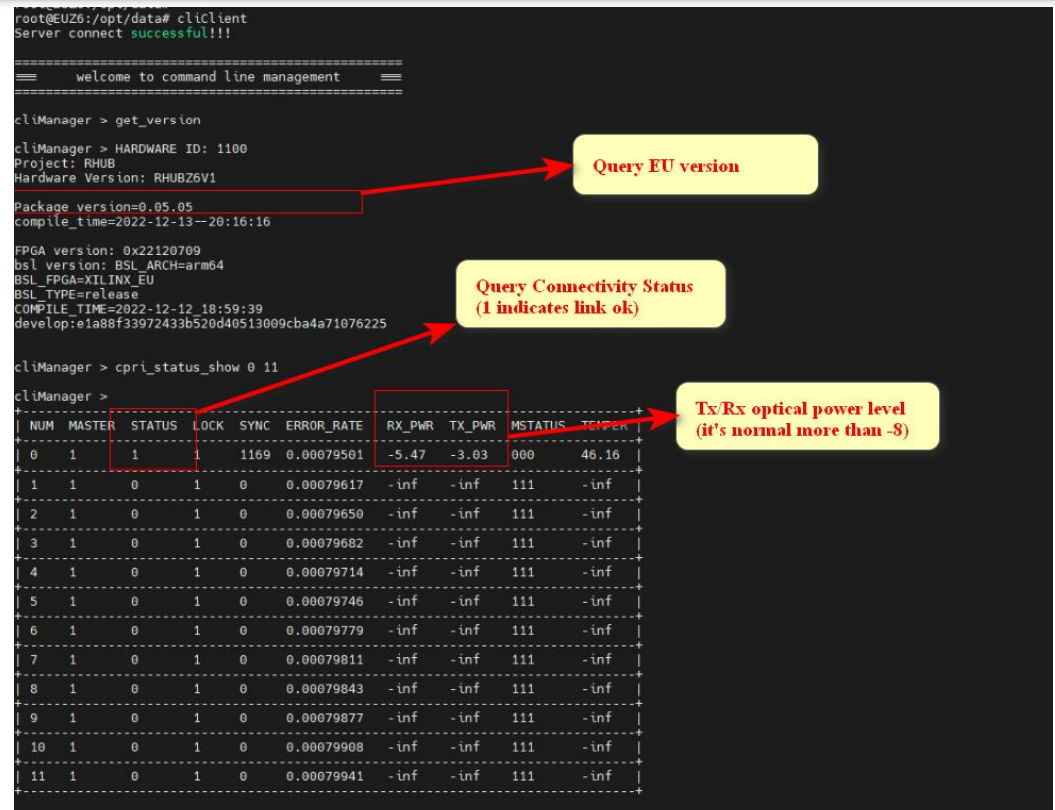This screenshot has width=1055, height=810.
Task: Select the TX_PWR column header
Action: [472, 426]
